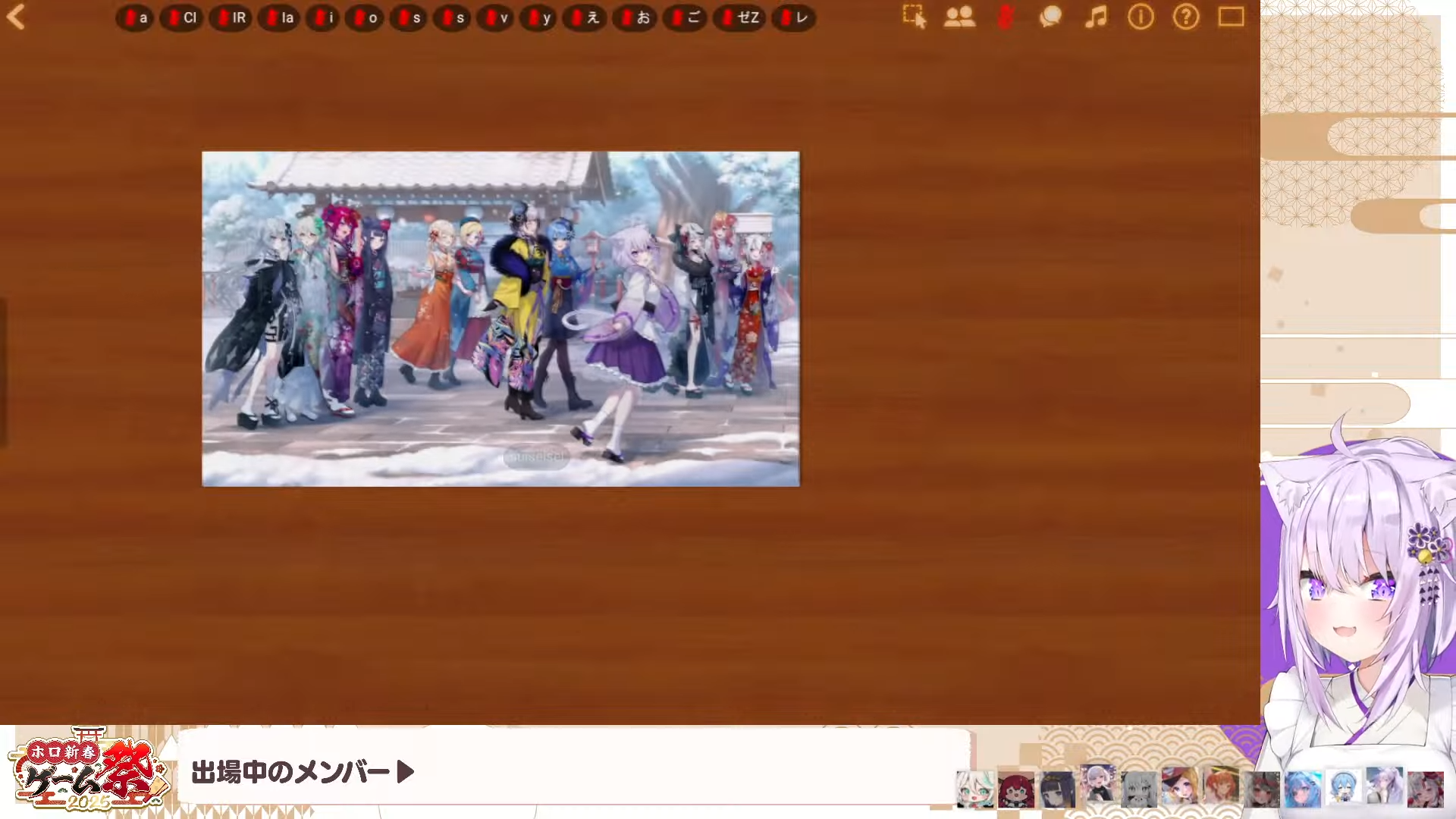
Task: Click the player chip labeled 'レ'
Action: 794,17
